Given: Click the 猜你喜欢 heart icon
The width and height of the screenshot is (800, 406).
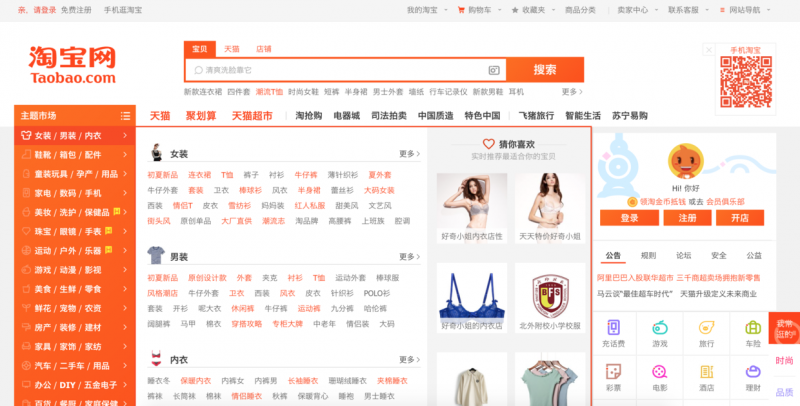Looking at the screenshot, I should coord(488,144).
